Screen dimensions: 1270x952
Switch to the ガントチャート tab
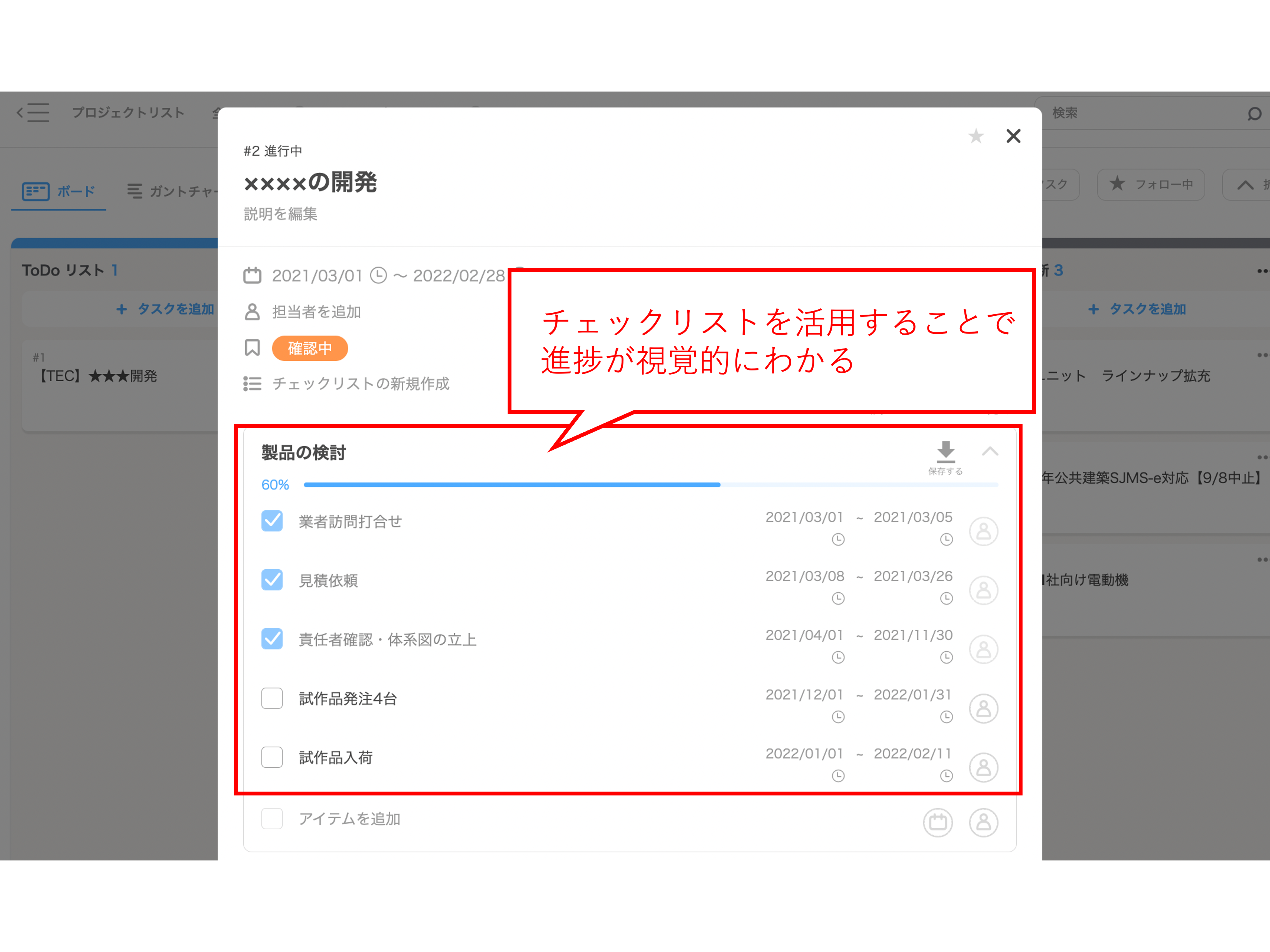(172, 191)
